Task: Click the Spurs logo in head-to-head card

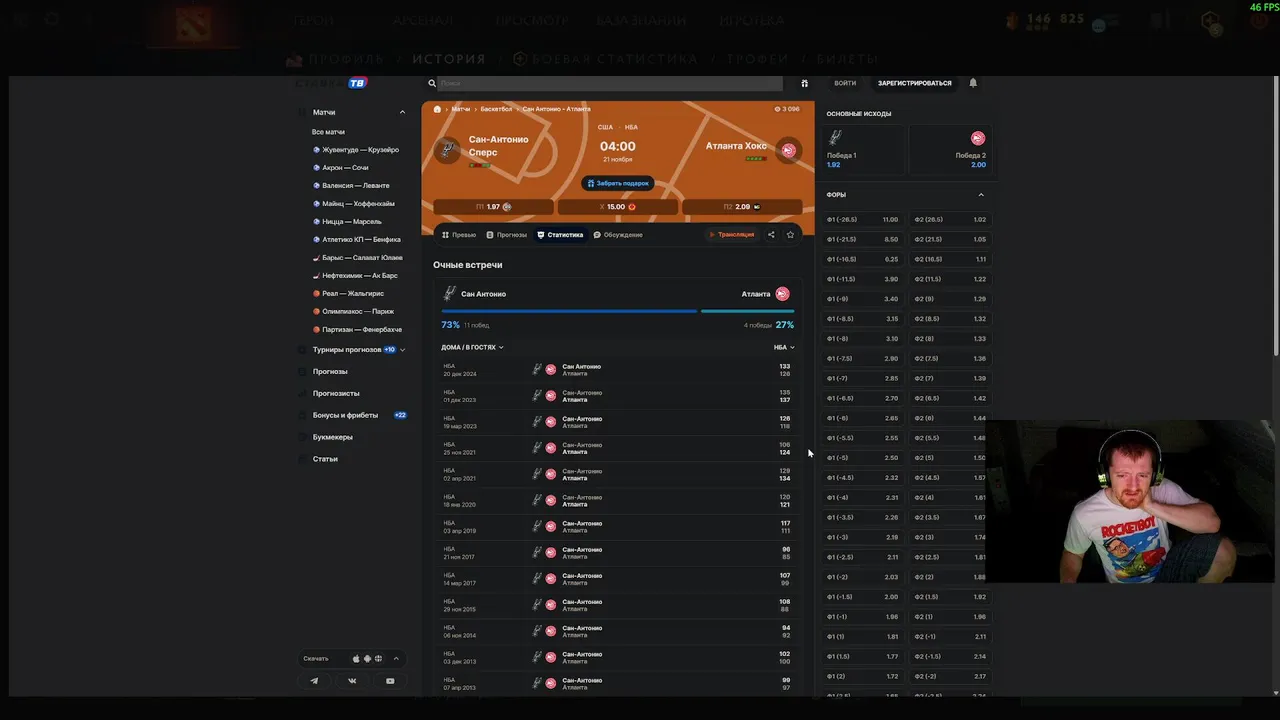Action: coord(450,294)
